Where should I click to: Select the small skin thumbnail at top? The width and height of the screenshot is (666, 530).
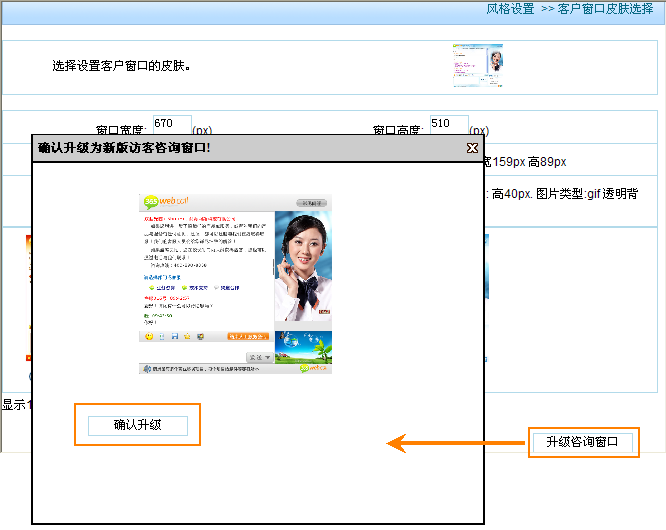[x=477, y=66]
